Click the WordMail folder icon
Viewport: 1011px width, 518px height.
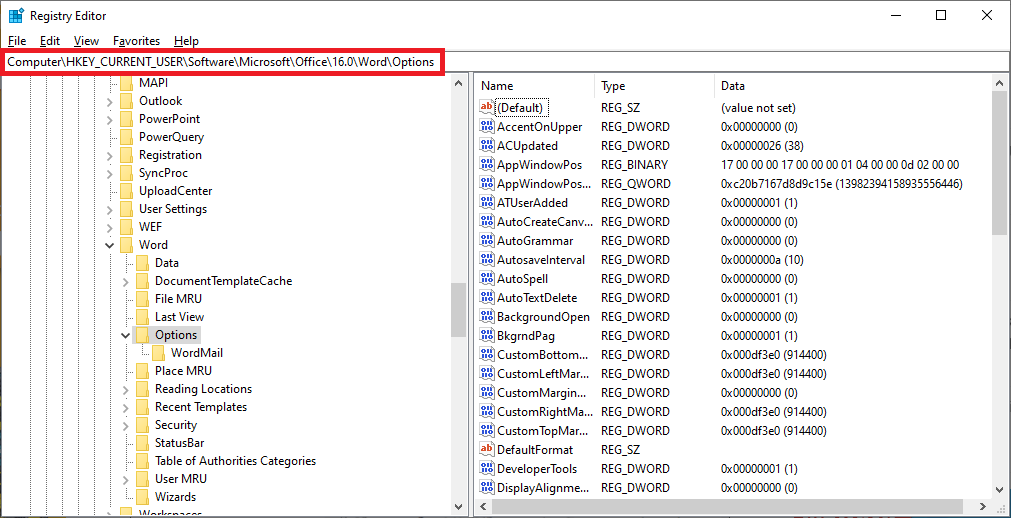[159, 353]
